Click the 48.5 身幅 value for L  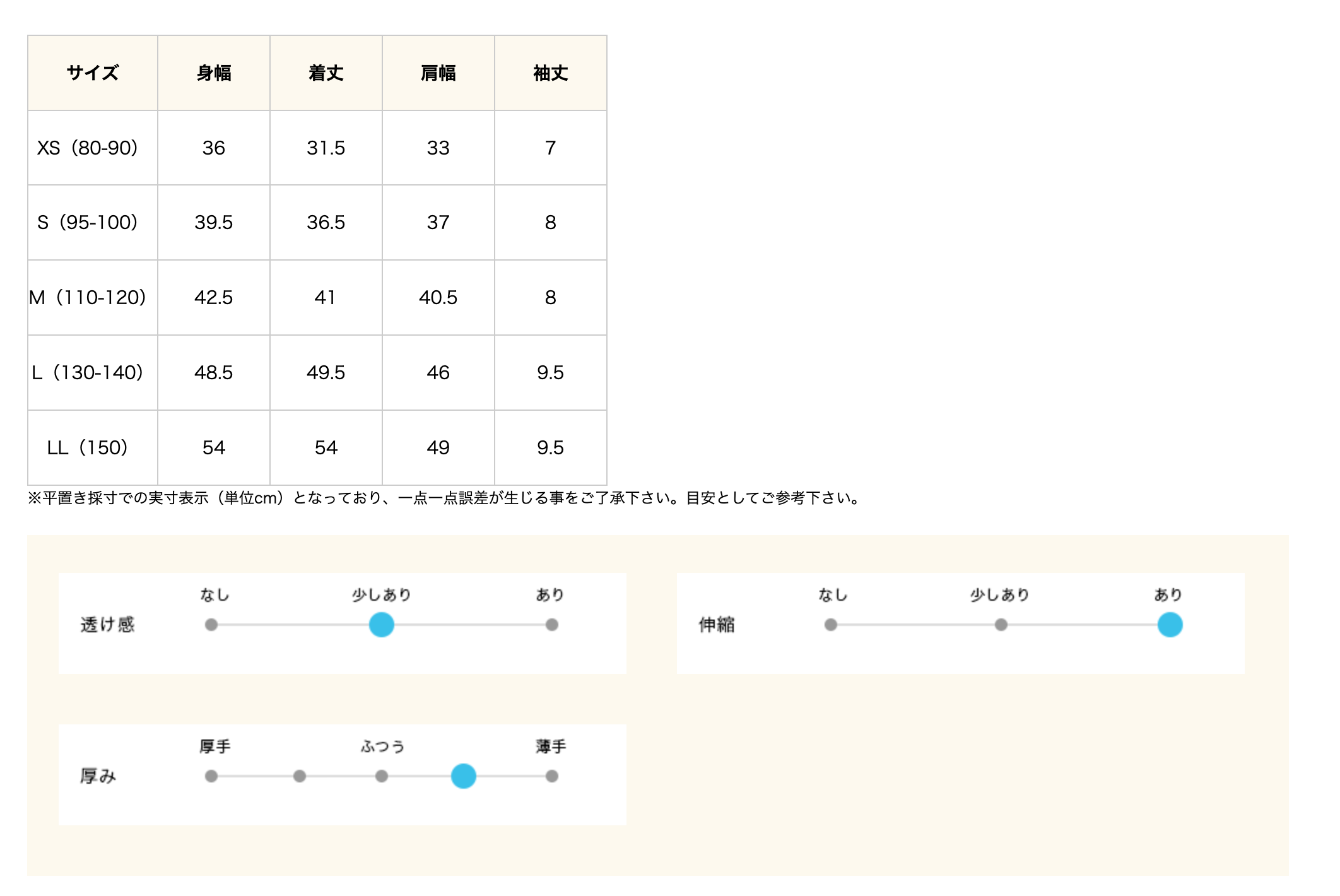pos(214,372)
